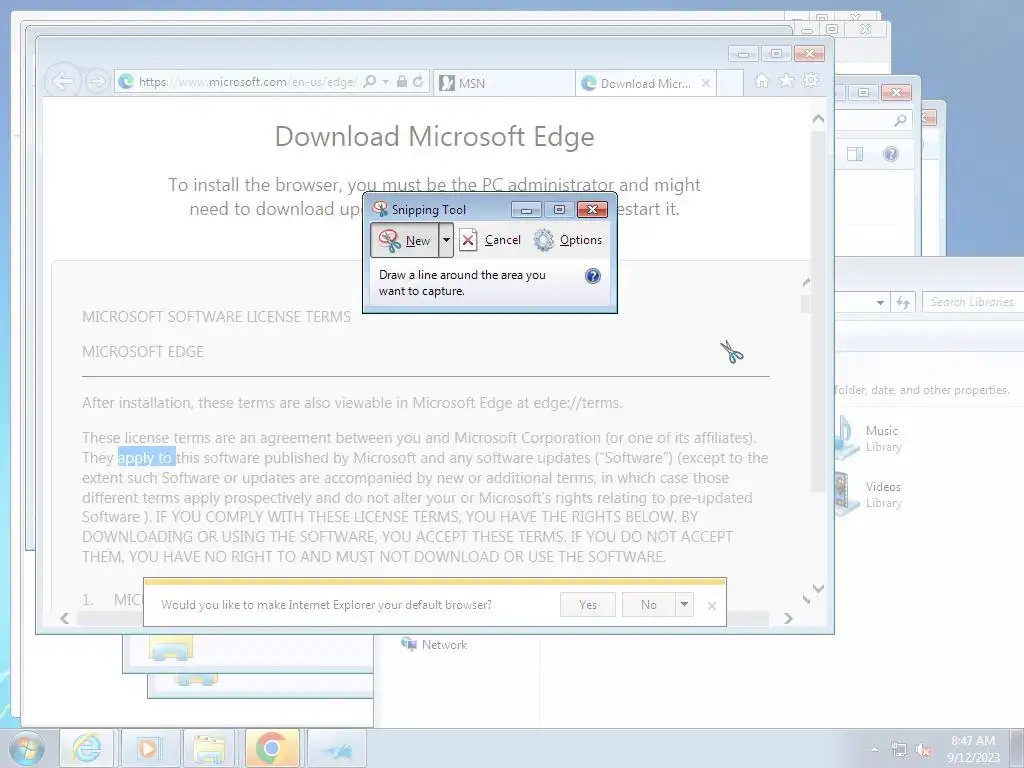
Task: Click the highlighted 'apply to' text
Action: pyautogui.click(x=145, y=458)
